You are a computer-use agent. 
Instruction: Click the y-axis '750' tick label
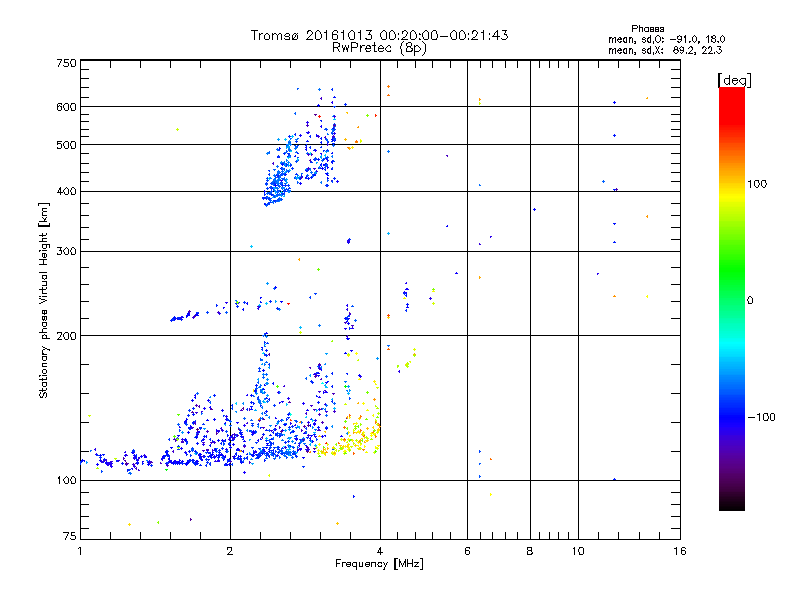click(x=66, y=63)
